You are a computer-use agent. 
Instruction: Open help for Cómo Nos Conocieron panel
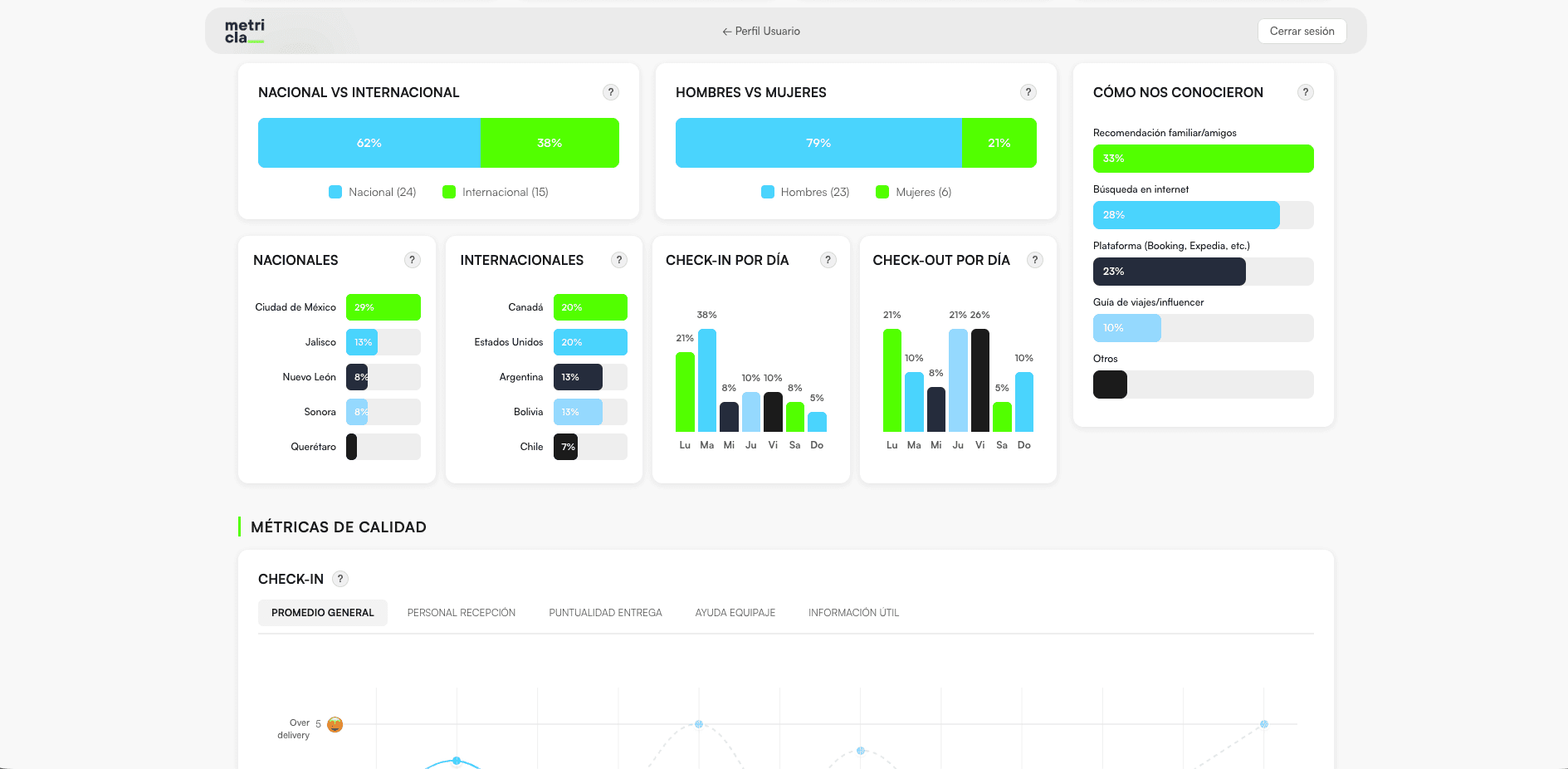[x=1305, y=92]
